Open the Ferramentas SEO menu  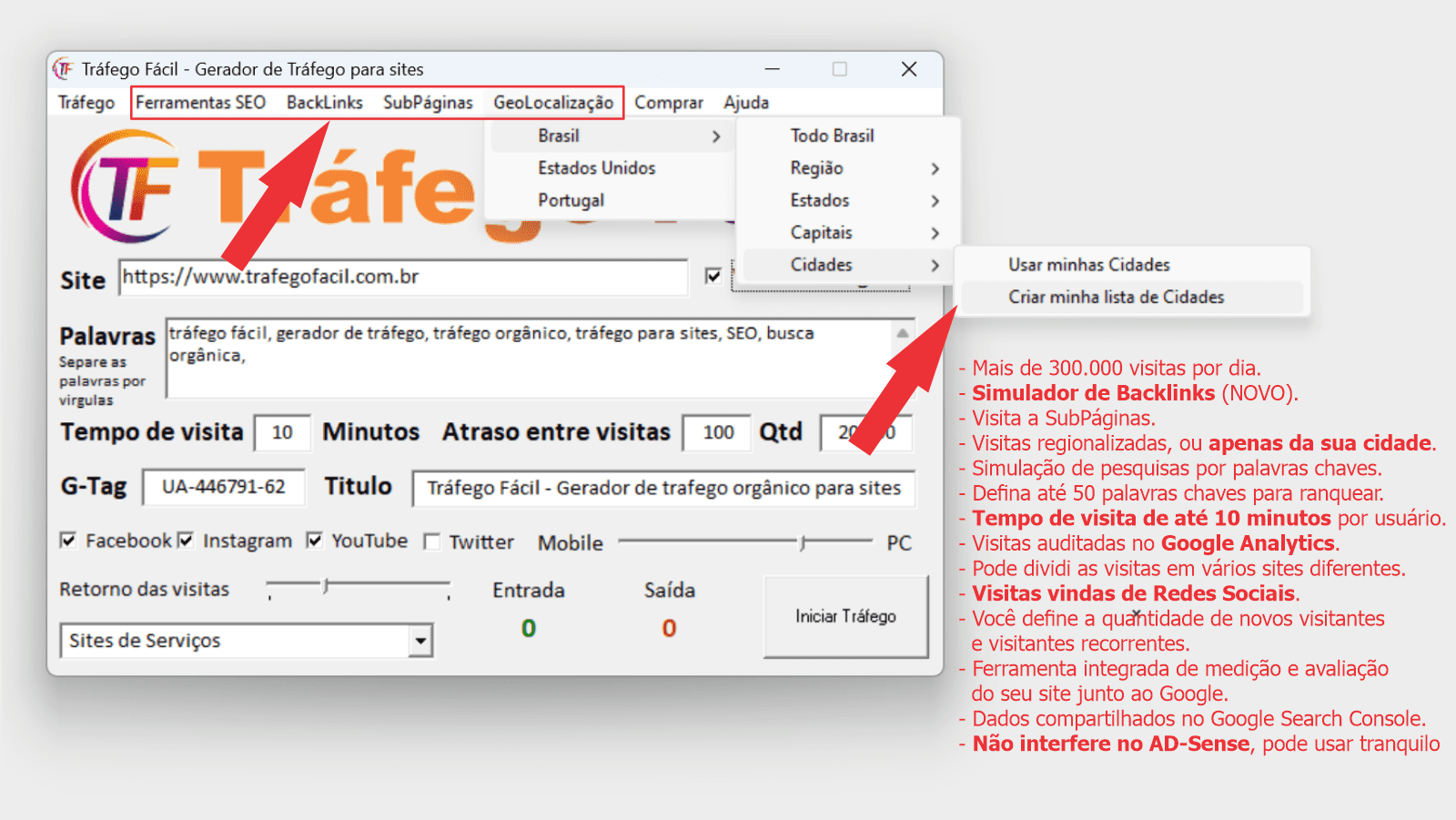(200, 103)
